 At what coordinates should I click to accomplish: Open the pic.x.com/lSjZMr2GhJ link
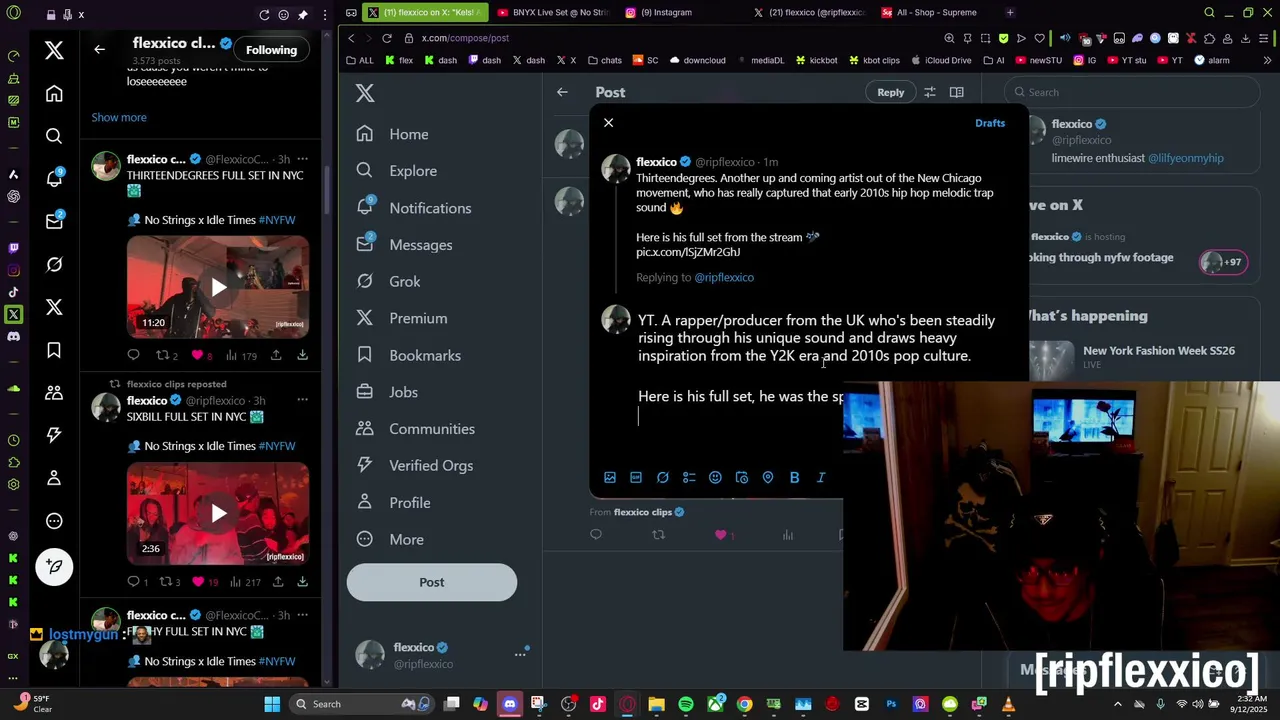click(x=688, y=252)
